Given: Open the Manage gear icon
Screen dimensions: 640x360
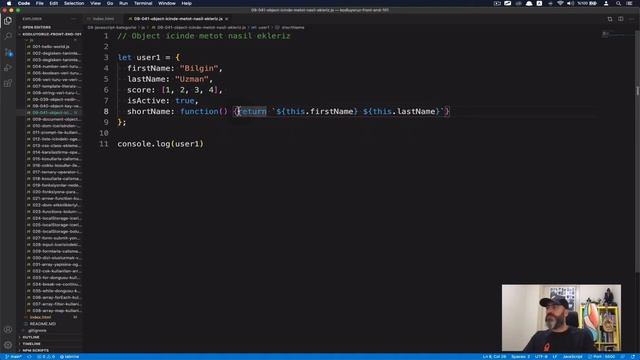Looking at the screenshot, I should click(x=8, y=345).
